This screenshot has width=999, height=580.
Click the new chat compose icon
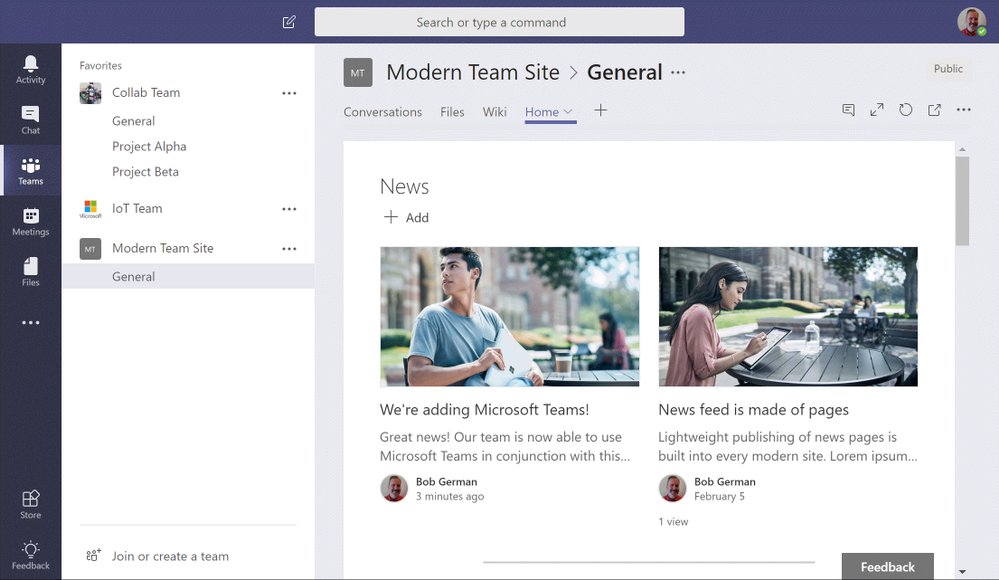coord(289,22)
